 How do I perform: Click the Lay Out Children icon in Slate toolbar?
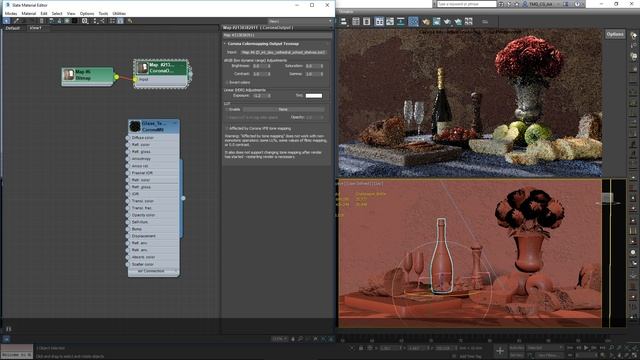coord(102,21)
